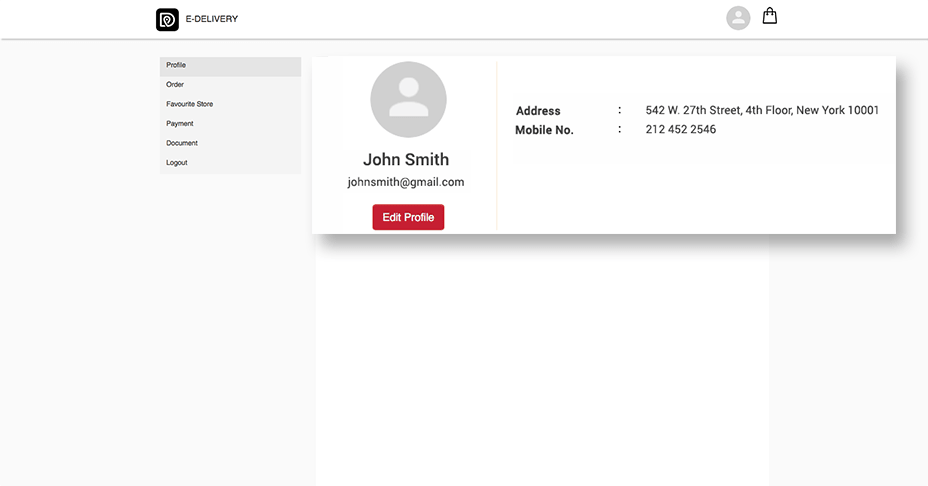Select Document in the sidebar
This screenshot has height=486, width=928.
click(x=230, y=143)
